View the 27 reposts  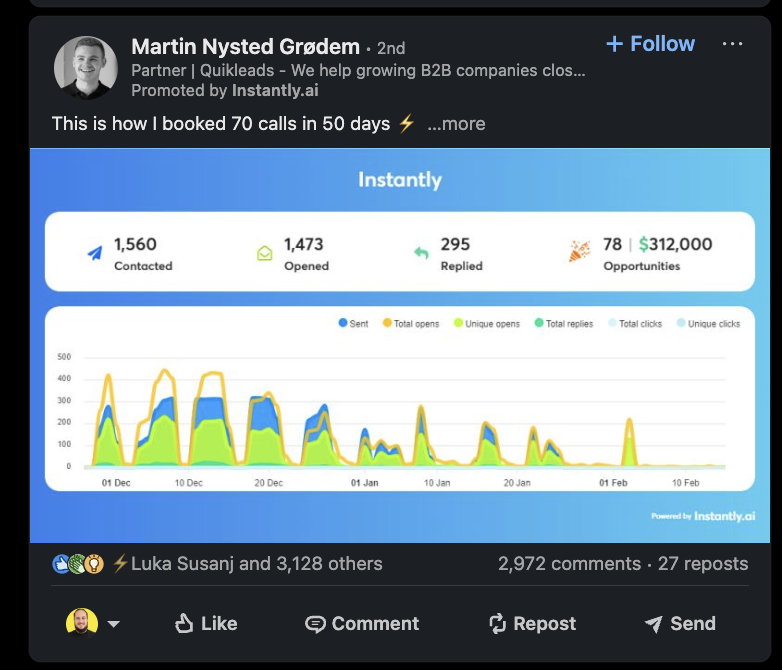pos(703,564)
